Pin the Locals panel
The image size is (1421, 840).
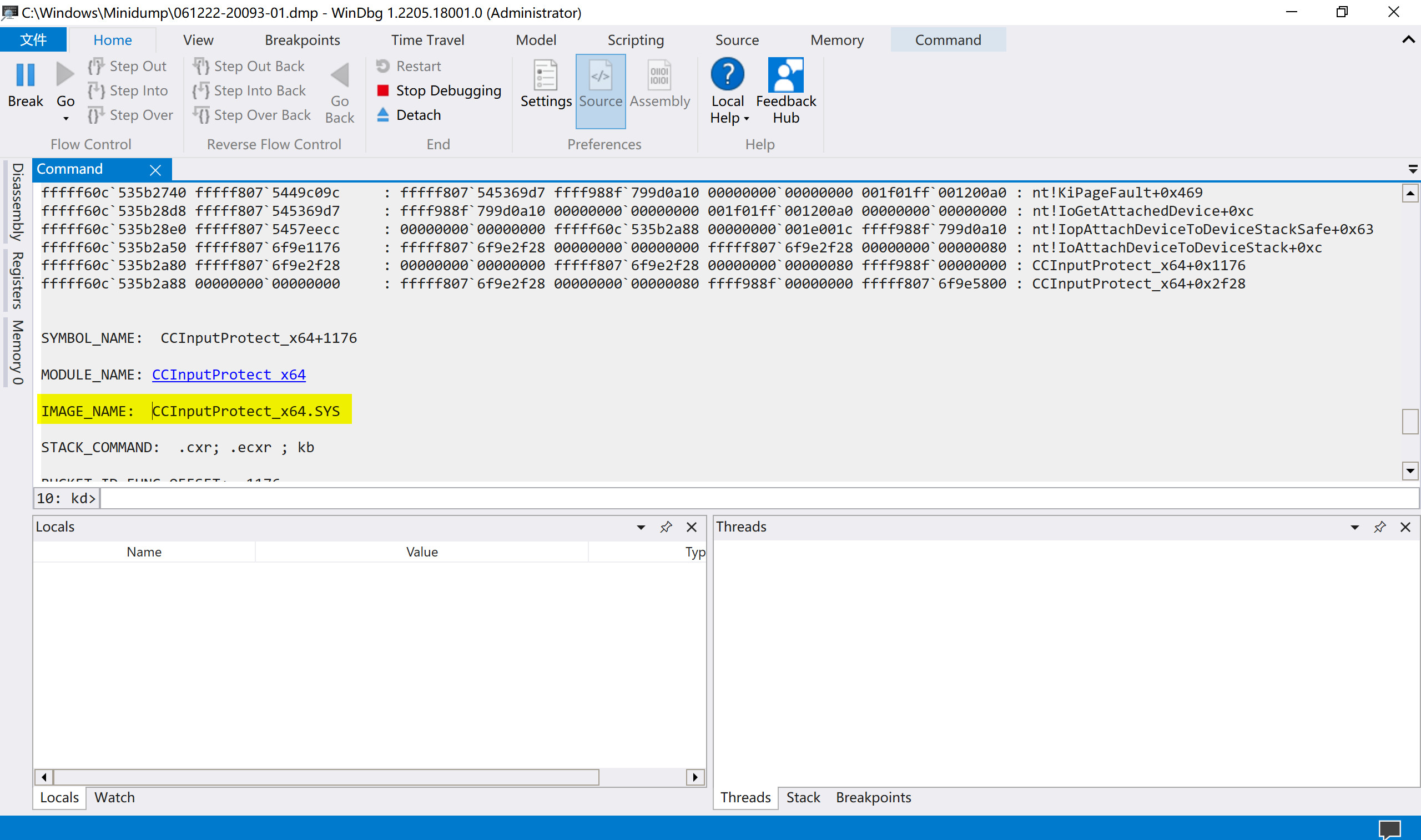tap(666, 528)
